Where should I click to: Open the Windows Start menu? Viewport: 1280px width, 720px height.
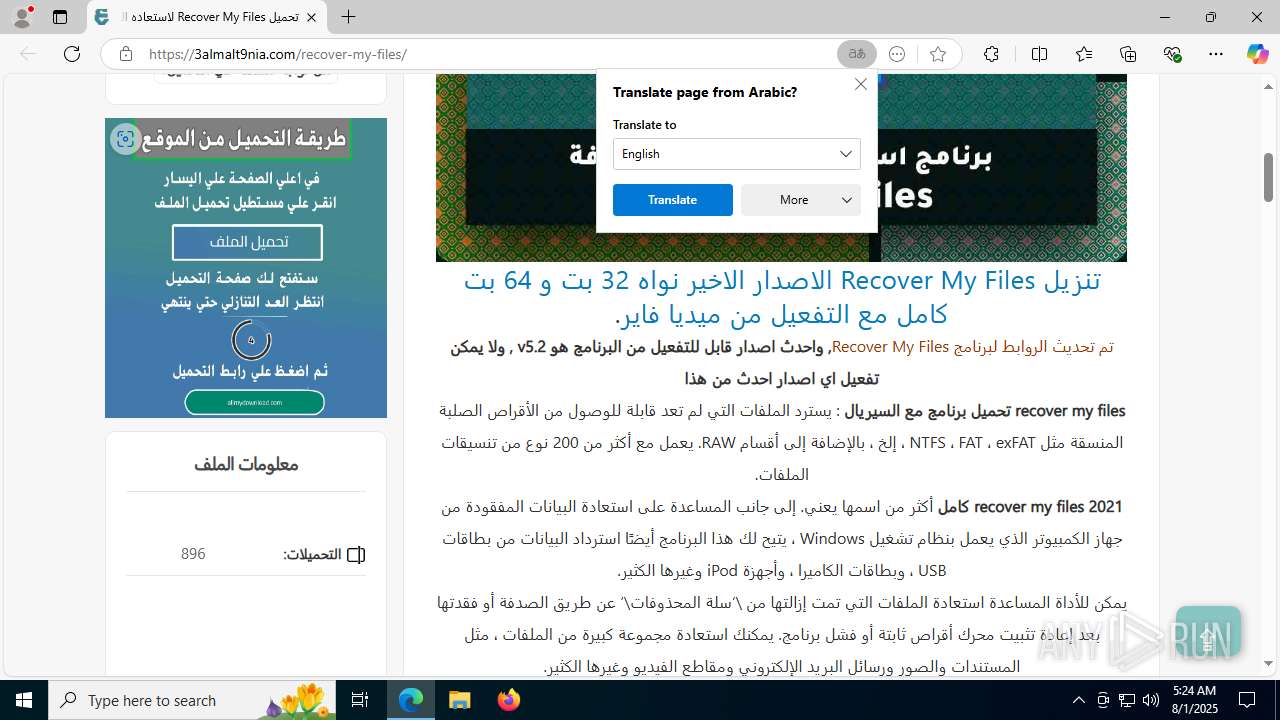tap(24, 700)
